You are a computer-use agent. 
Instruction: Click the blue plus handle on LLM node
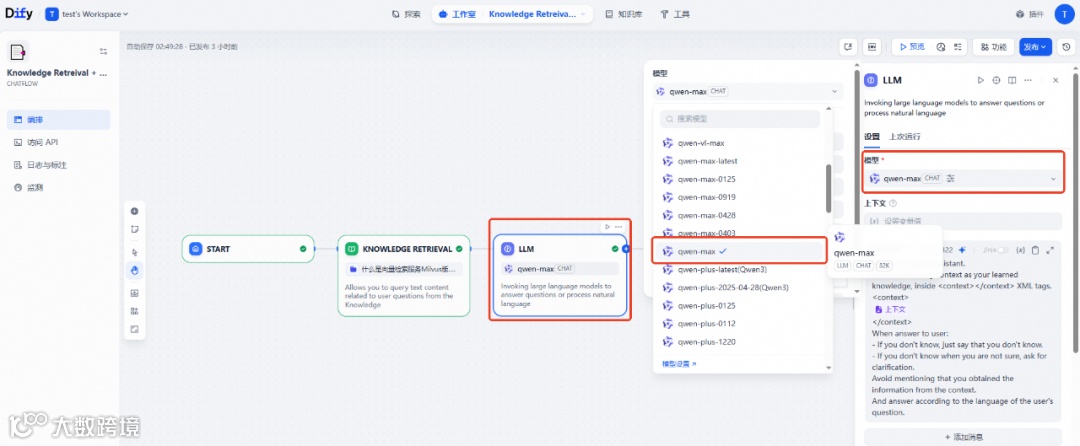click(x=625, y=249)
